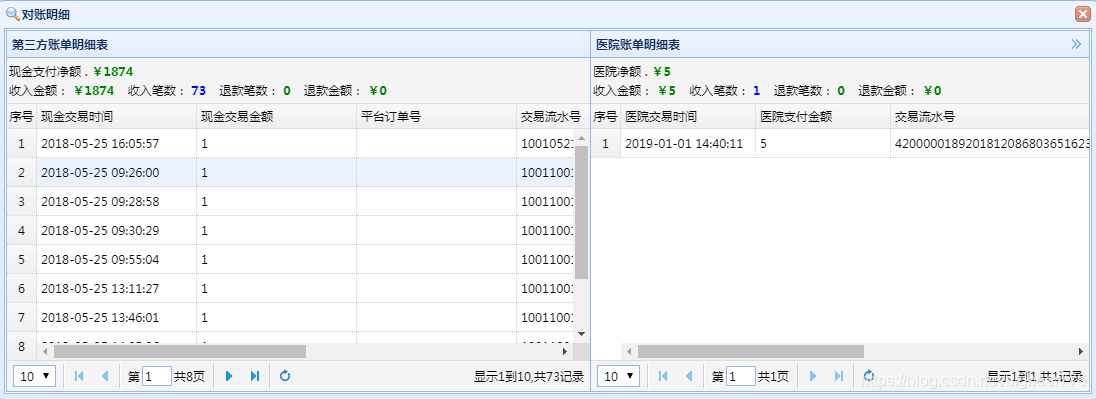The image size is (1096, 399).
Task: Click horizontal scrollbar thumb of hospital table
Action: coord(751,351)
